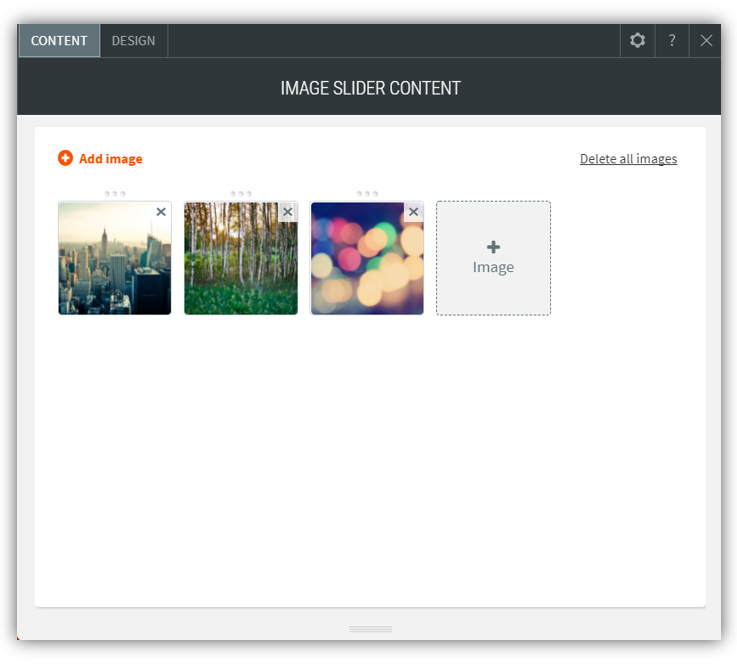737x668 pixels.
Task: Open the settings gear icon
Action: [637, 40]
